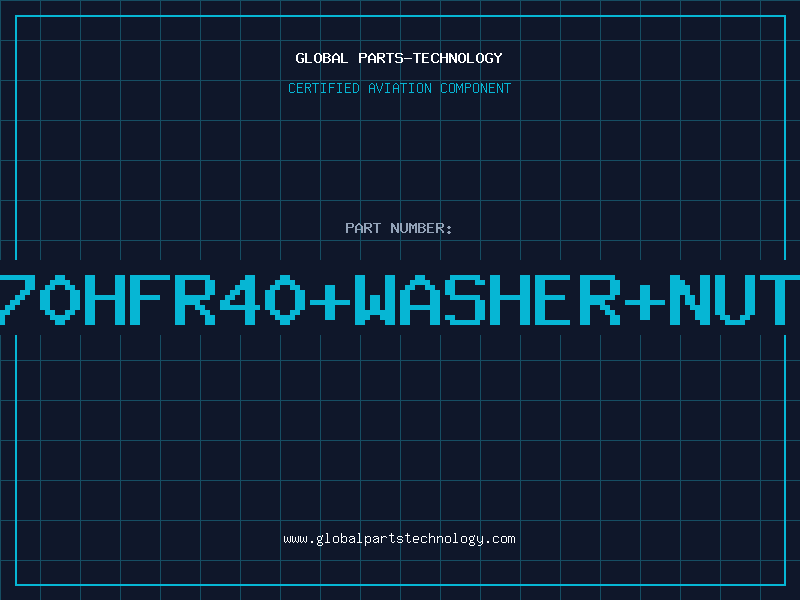The height and width of the screenshot is (600, 800).
Task: Select the 'CERTIFIED AVIATION COMPONENT' subtitle
Action: point(399,88)
